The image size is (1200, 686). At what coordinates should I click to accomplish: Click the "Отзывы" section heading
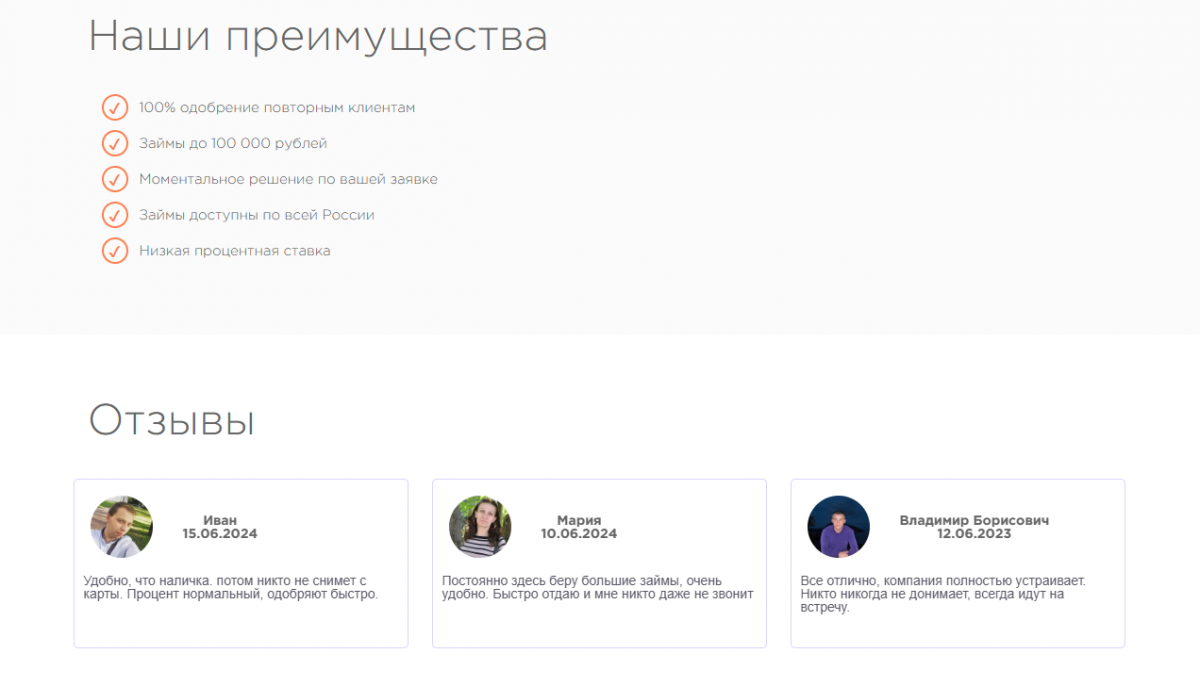[x=171, y=421]
